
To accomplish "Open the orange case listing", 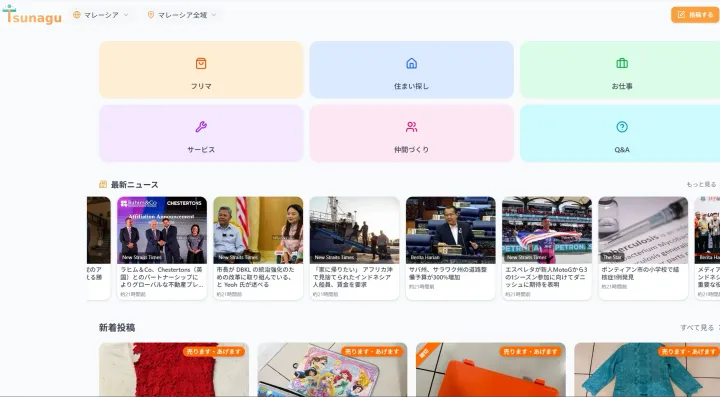I will click(x=491, y=369).
